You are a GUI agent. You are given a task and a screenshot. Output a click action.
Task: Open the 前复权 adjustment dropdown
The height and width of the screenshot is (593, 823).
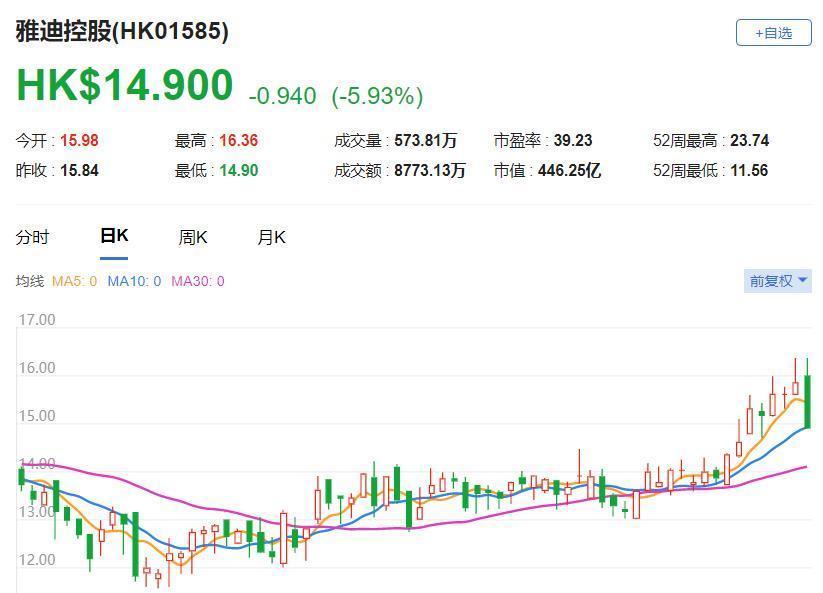coord(777,281)
